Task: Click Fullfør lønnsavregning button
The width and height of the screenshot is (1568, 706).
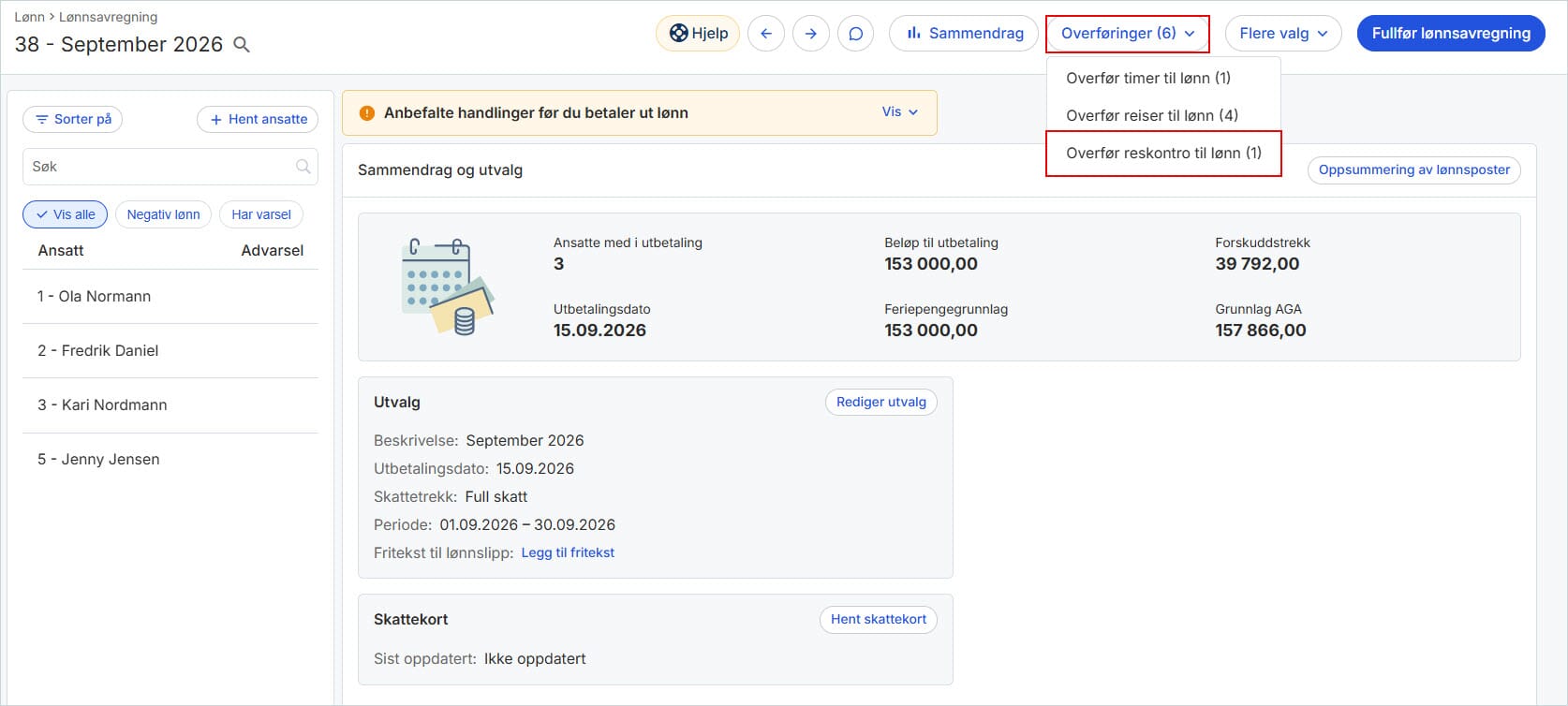Action: pos(1451,34)
